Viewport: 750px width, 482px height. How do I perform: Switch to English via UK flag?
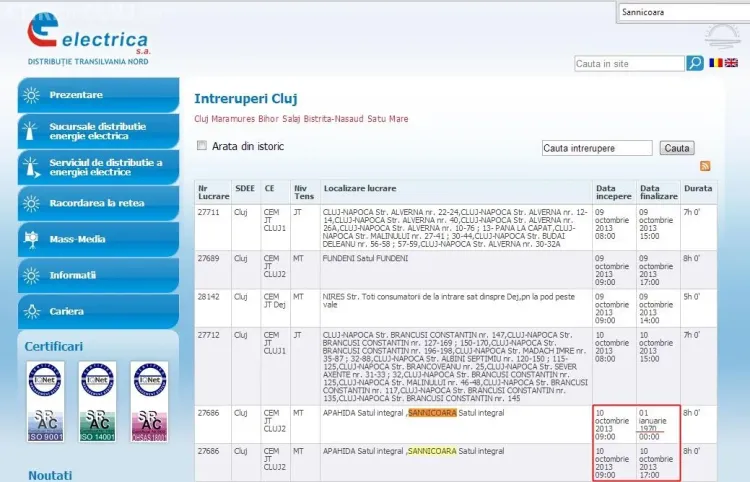click(731, 63)
